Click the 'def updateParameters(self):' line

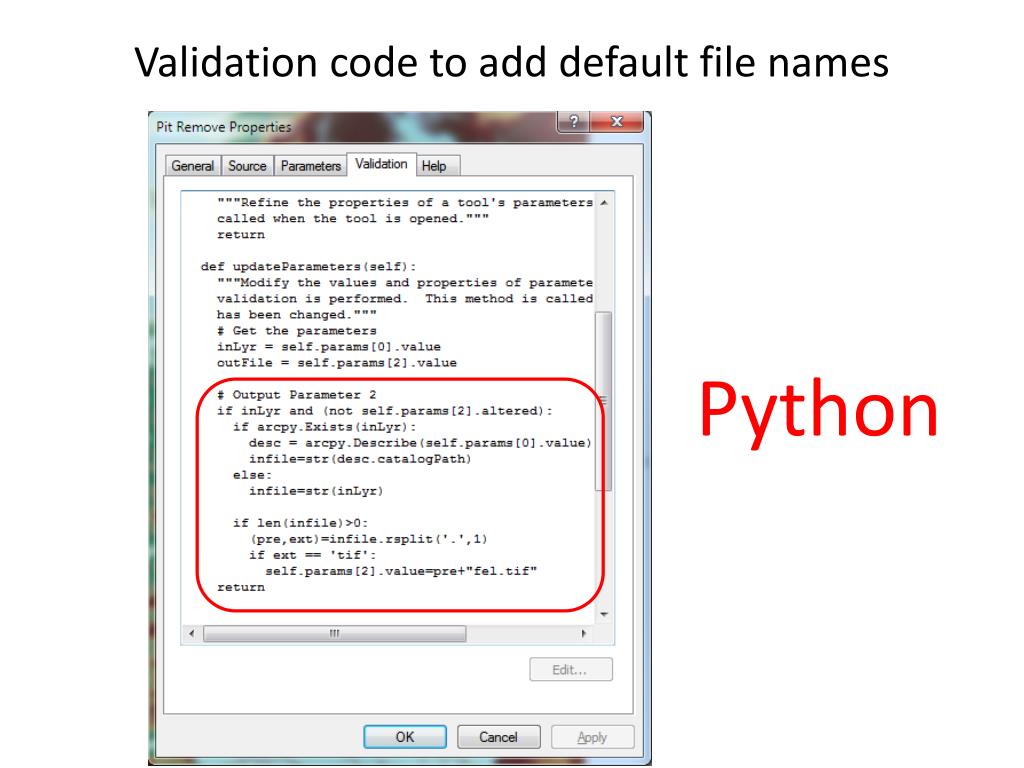308,266
